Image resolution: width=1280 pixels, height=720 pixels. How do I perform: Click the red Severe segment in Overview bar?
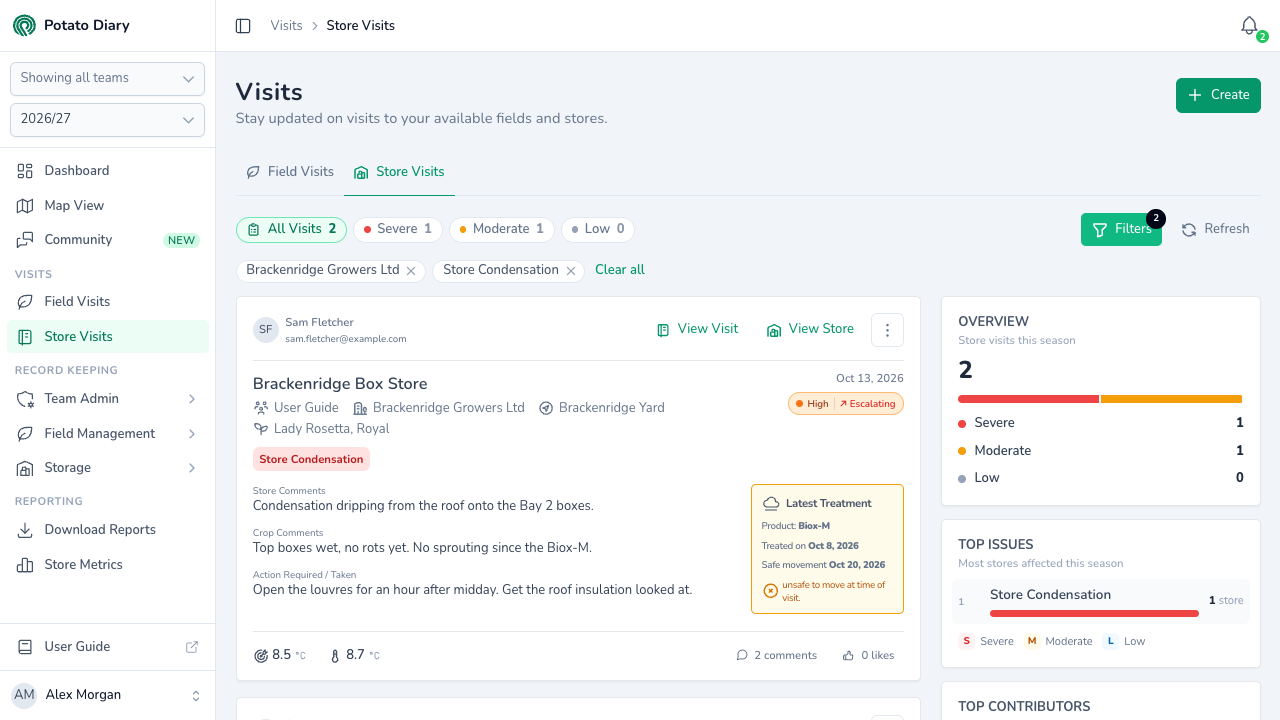tap(1028, 399)
